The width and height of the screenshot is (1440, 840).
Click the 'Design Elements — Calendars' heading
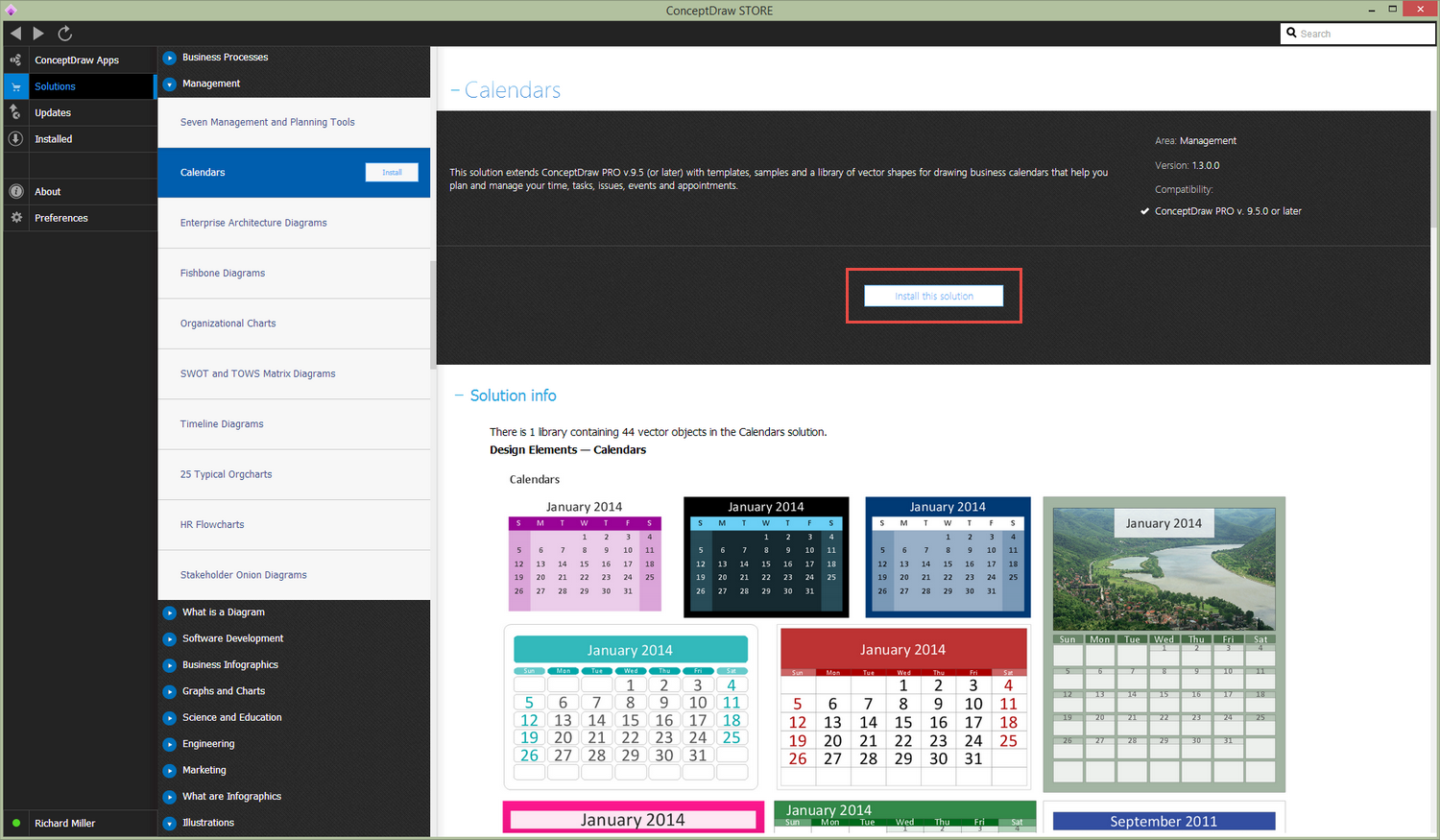(567, 450)
